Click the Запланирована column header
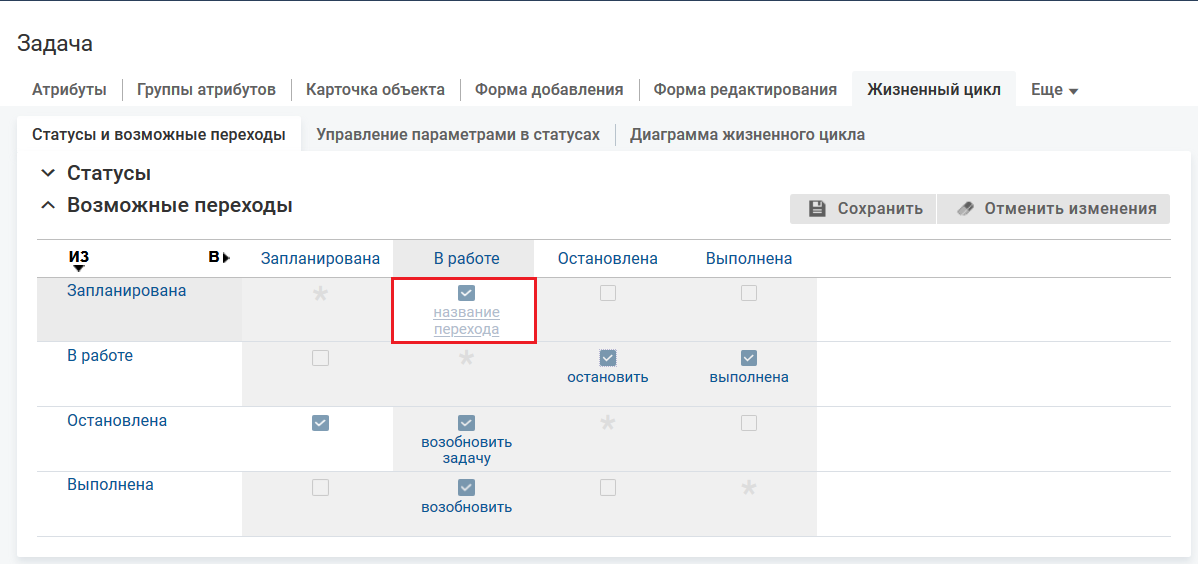1198x564 pixels. (x=320, y=259)
